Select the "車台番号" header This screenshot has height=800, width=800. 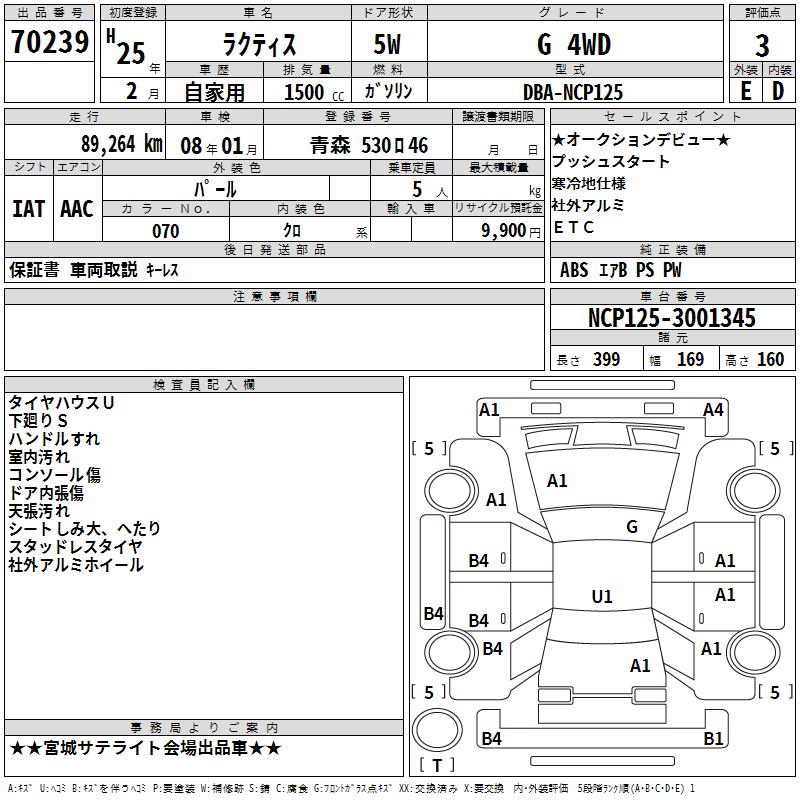tap(672, 296)
